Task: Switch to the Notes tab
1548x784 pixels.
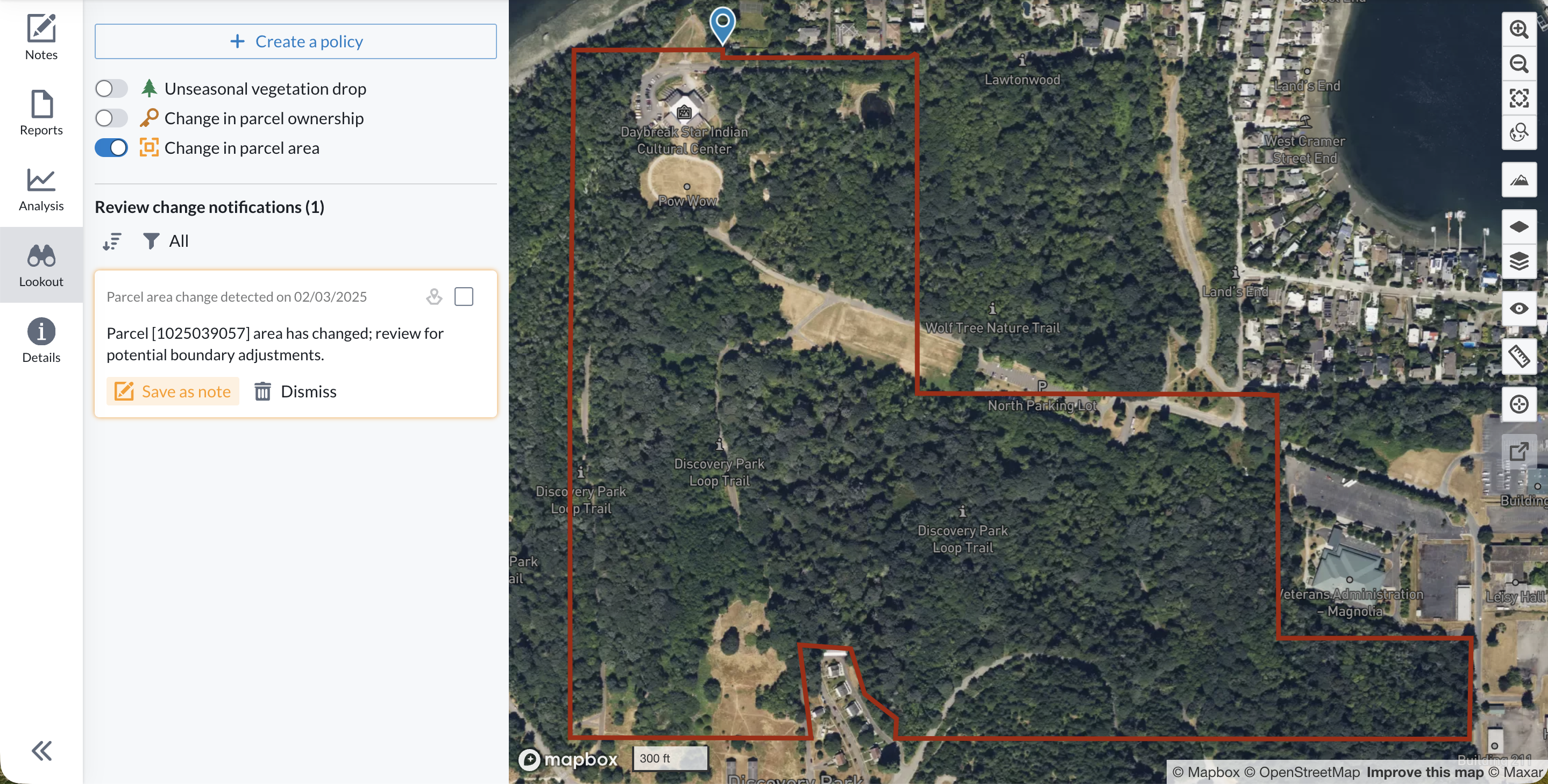Action: pos(41,37)
